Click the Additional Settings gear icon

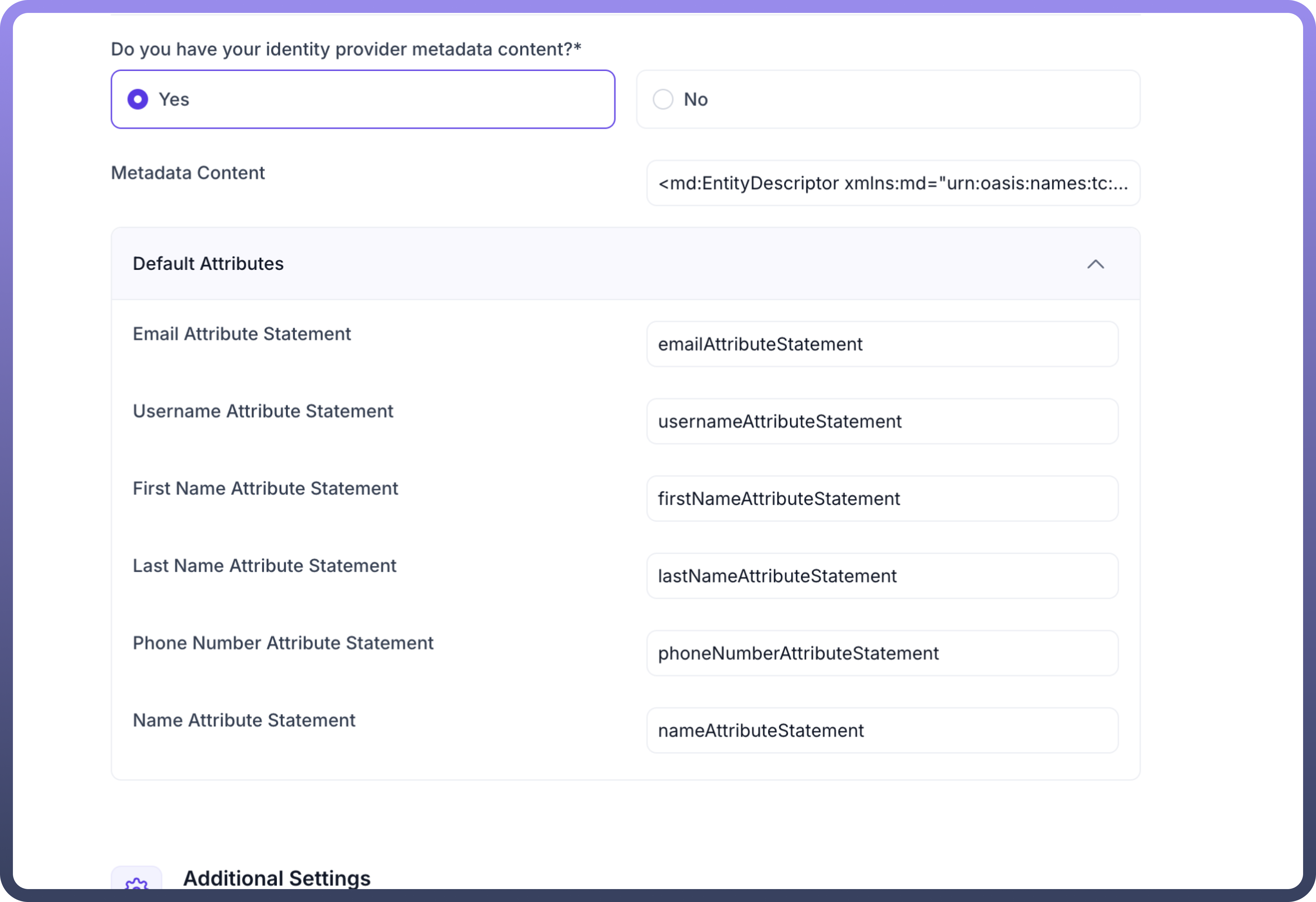137,883
